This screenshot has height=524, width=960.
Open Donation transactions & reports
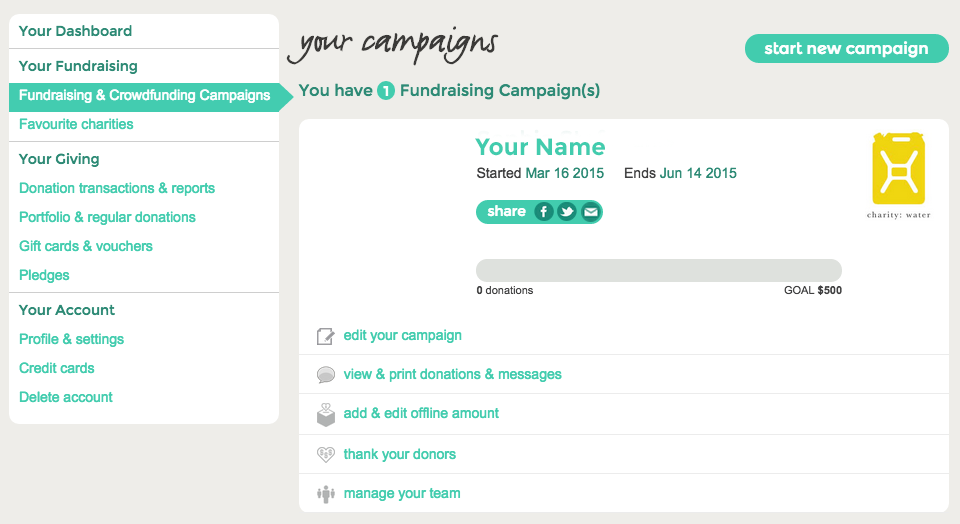pyautogui.click(x=117, y=188)
